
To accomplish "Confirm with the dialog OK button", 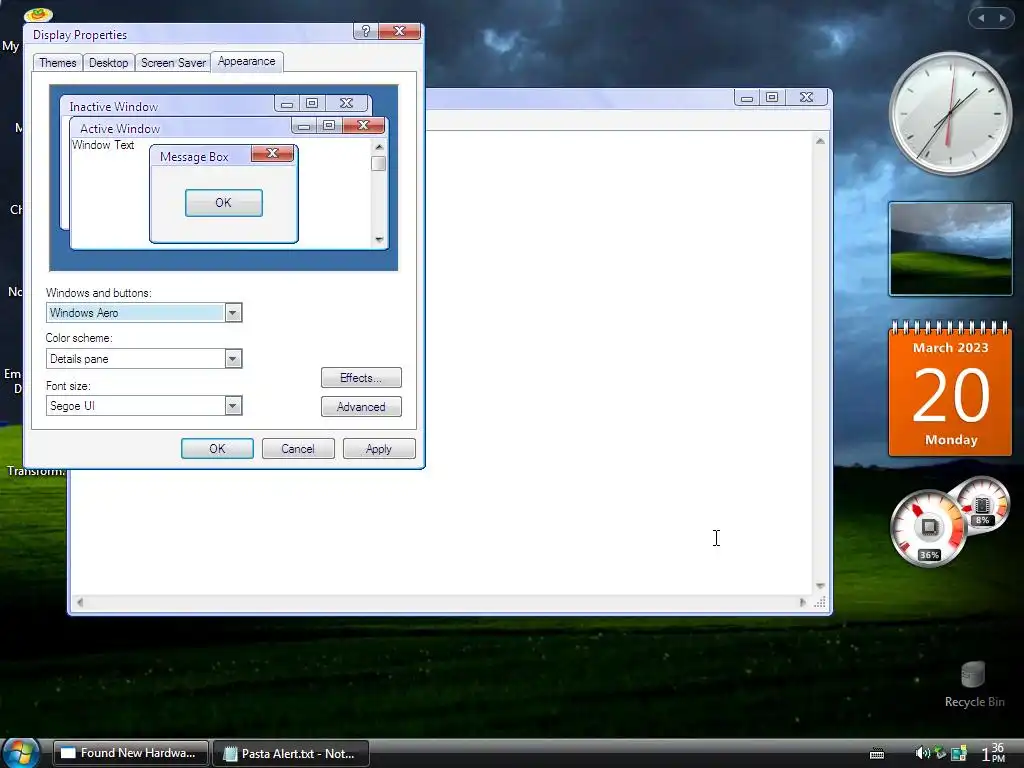I will click(217, 449).
